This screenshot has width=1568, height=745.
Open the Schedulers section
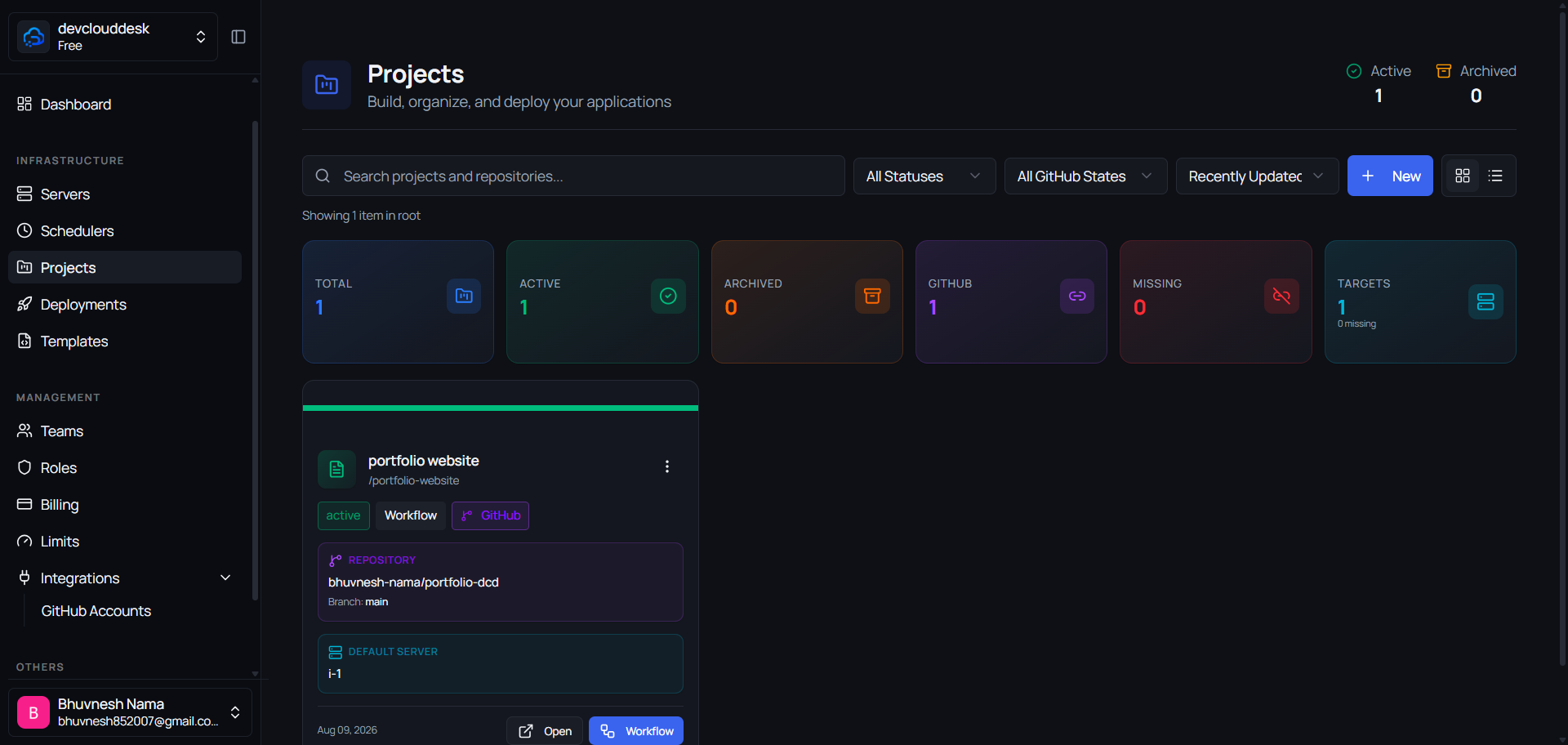click(x=125, y=231)
